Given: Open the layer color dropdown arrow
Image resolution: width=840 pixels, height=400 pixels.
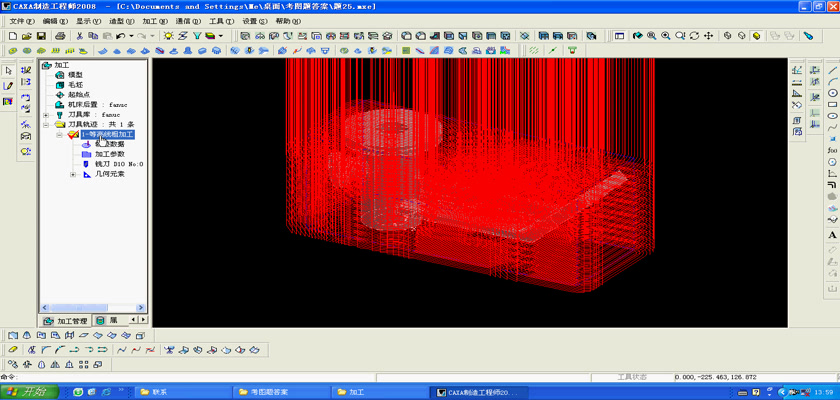Looking at the screenshot, I should 221,36.
